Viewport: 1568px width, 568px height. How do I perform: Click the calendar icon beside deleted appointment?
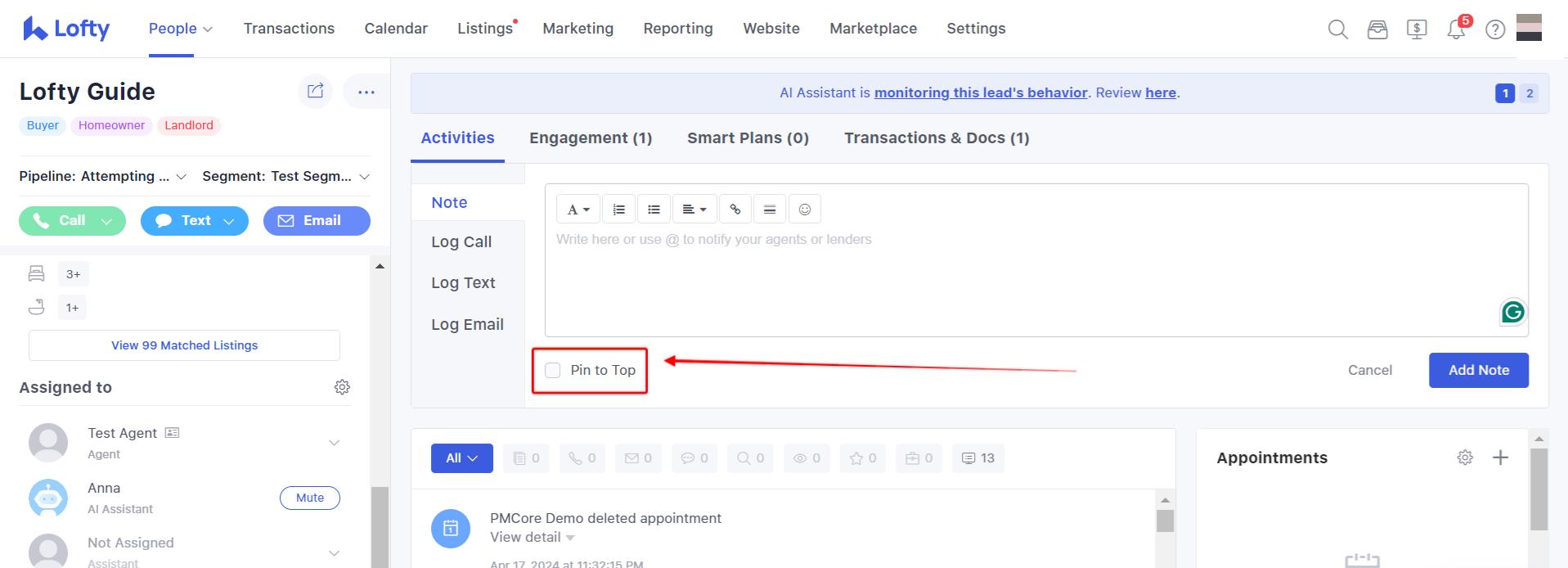[451, 529]
